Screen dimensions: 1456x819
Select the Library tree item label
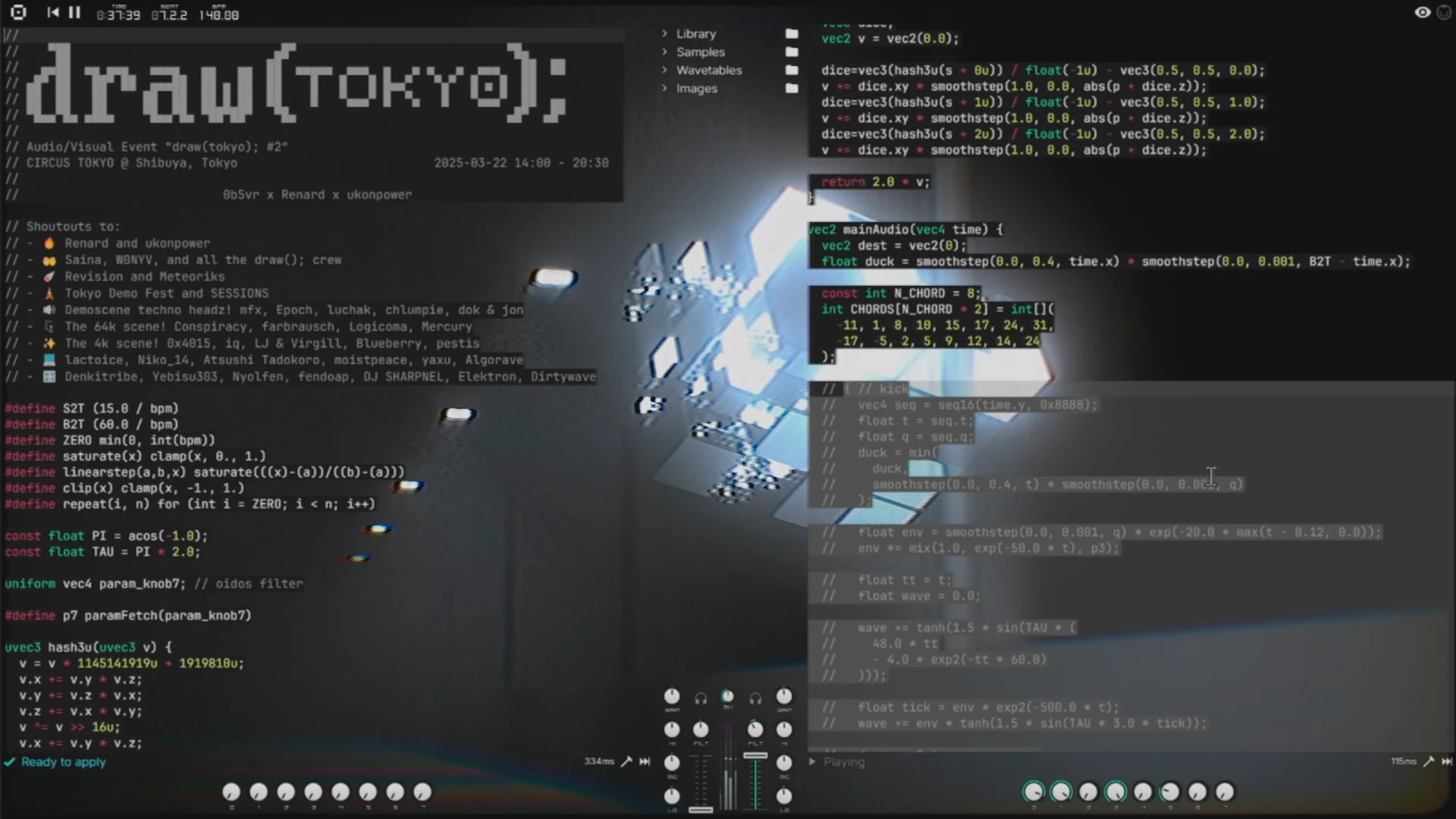tap(696, 33)
